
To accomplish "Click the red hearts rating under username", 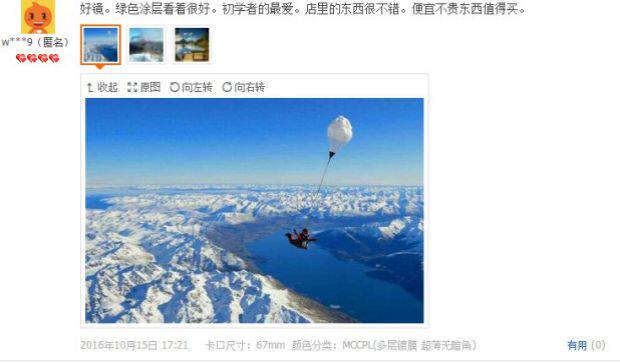I will click(38, 59).
